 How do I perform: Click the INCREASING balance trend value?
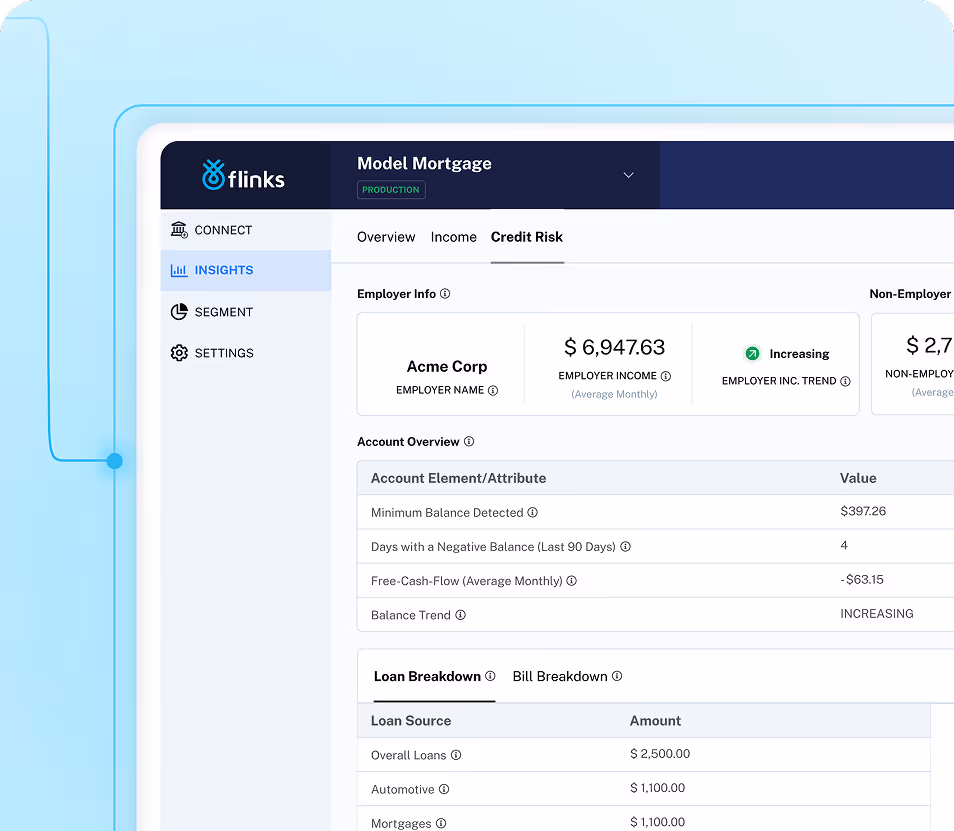(877, 614)
